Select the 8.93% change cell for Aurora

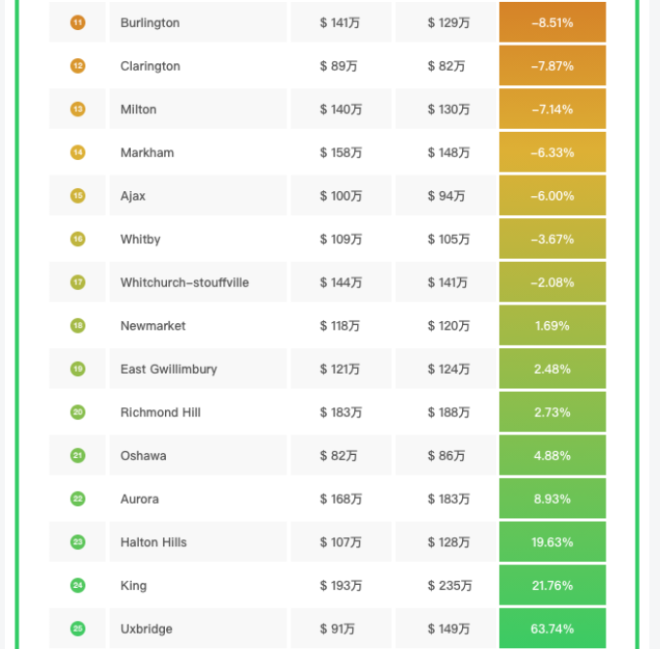552,499
